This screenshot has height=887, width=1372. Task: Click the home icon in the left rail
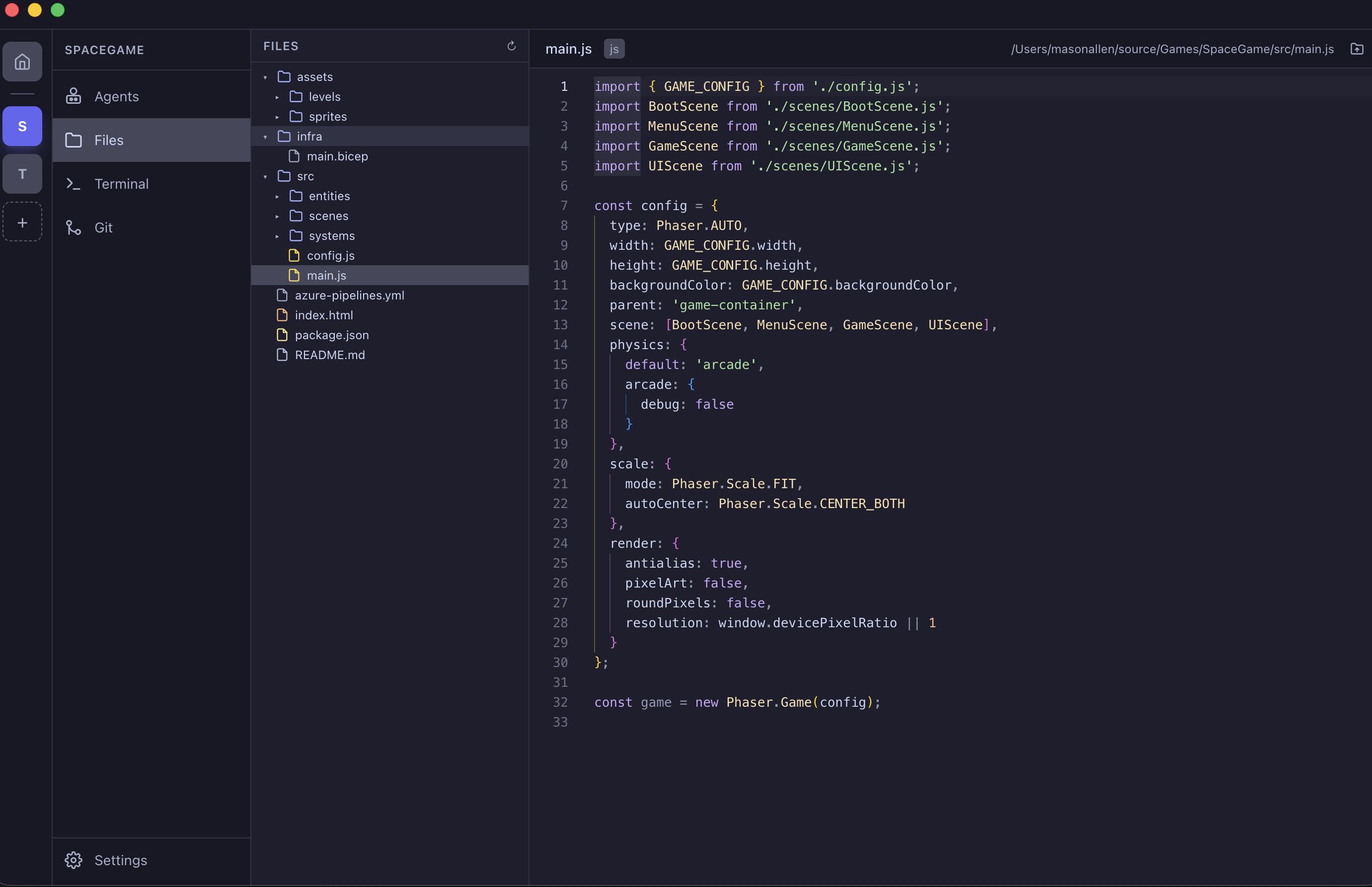22,61
